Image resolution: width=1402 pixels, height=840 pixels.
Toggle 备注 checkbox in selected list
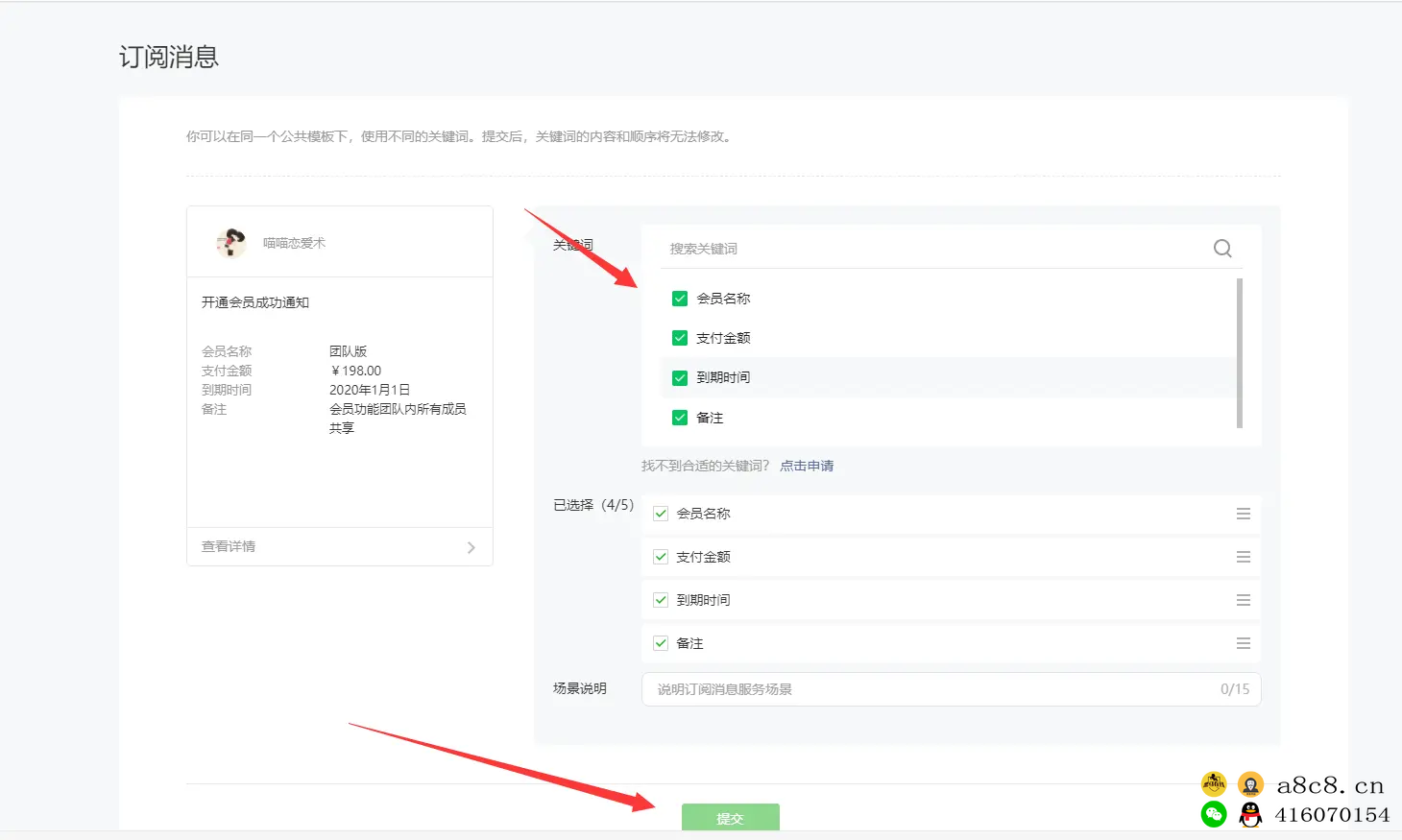[661, 643]
